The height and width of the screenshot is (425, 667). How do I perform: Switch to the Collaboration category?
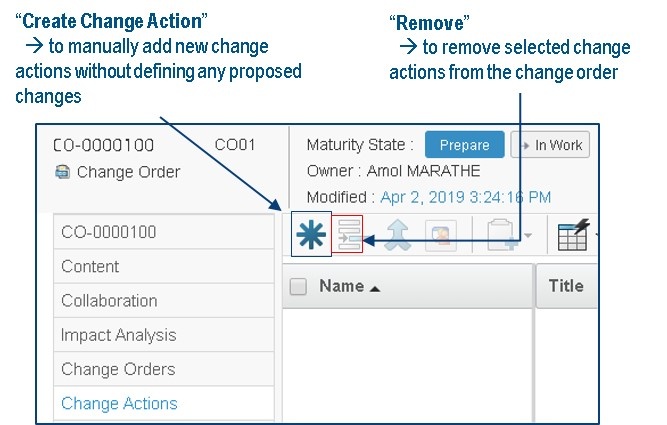[109, 301]
